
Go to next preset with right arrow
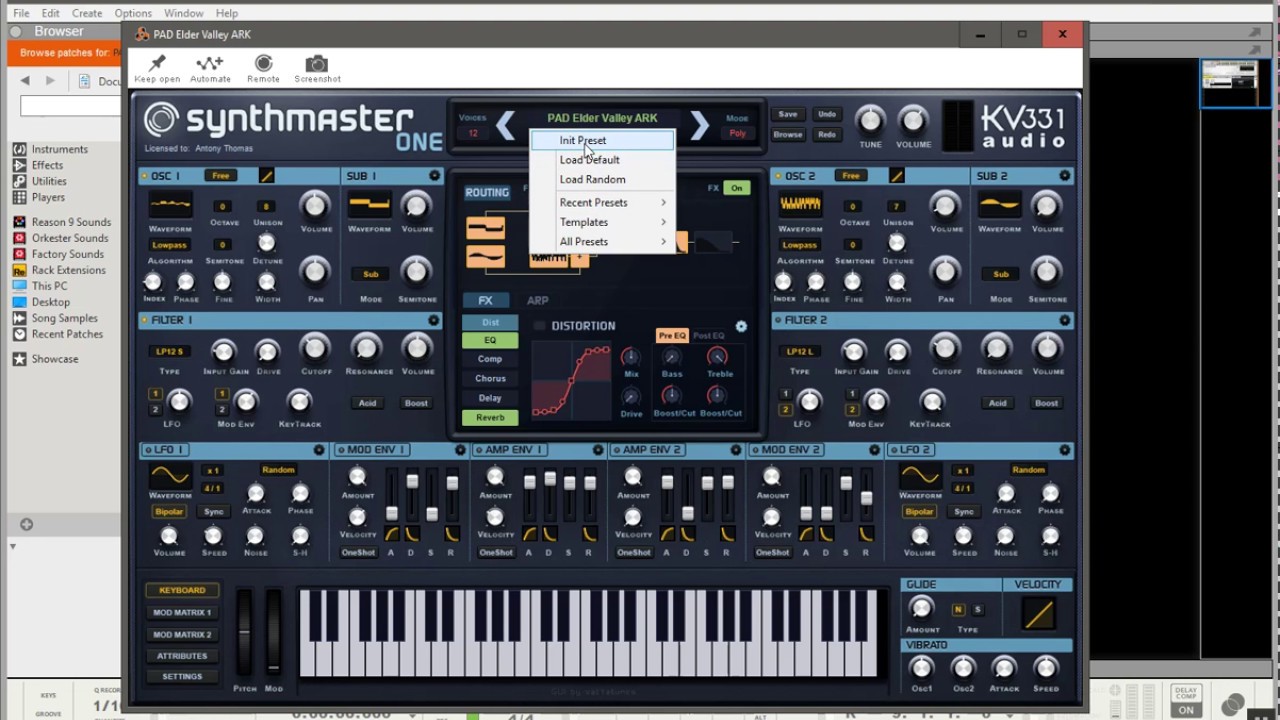pos(699,125)
